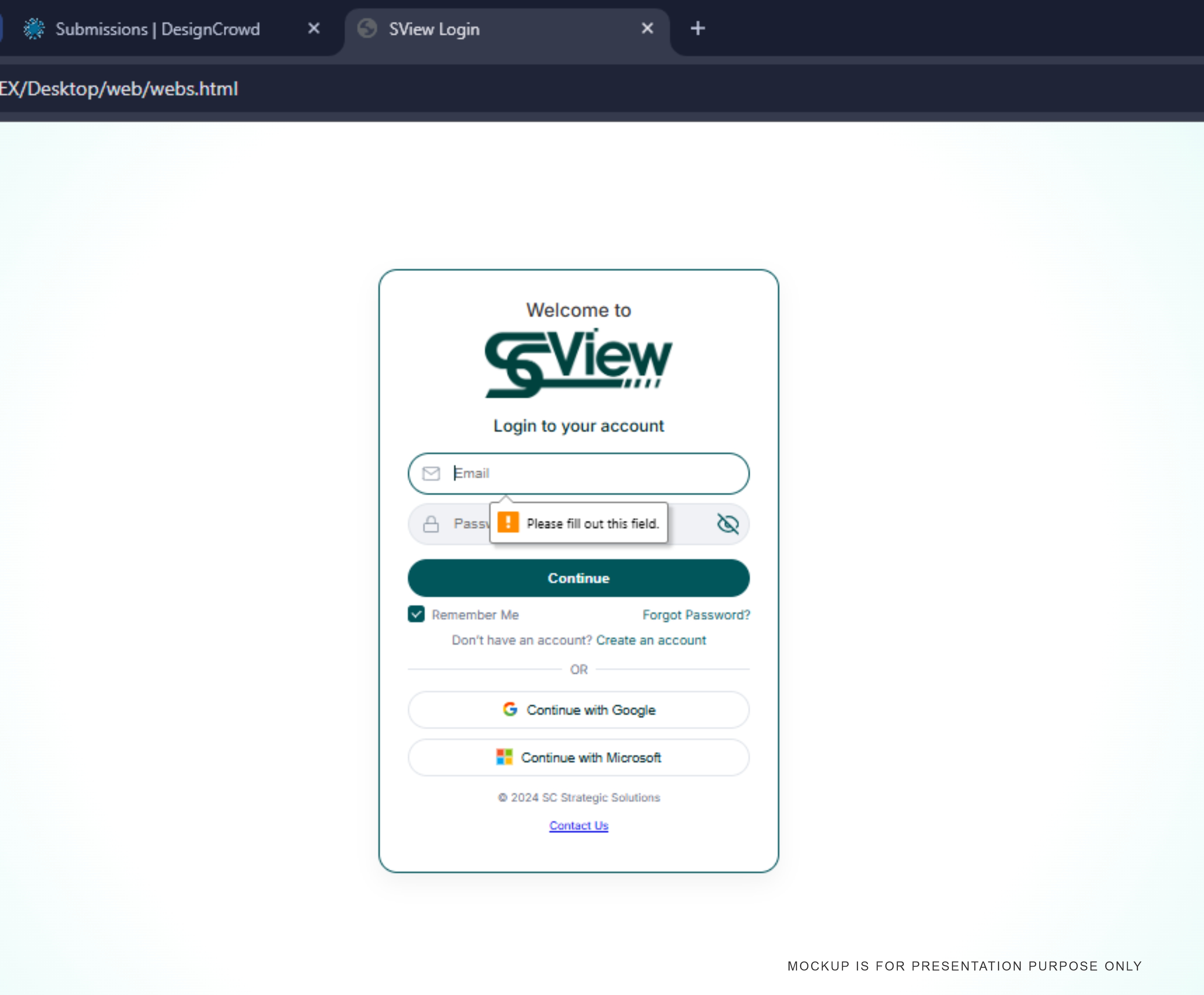Click the lock icon in Password field

coord(431,524)
